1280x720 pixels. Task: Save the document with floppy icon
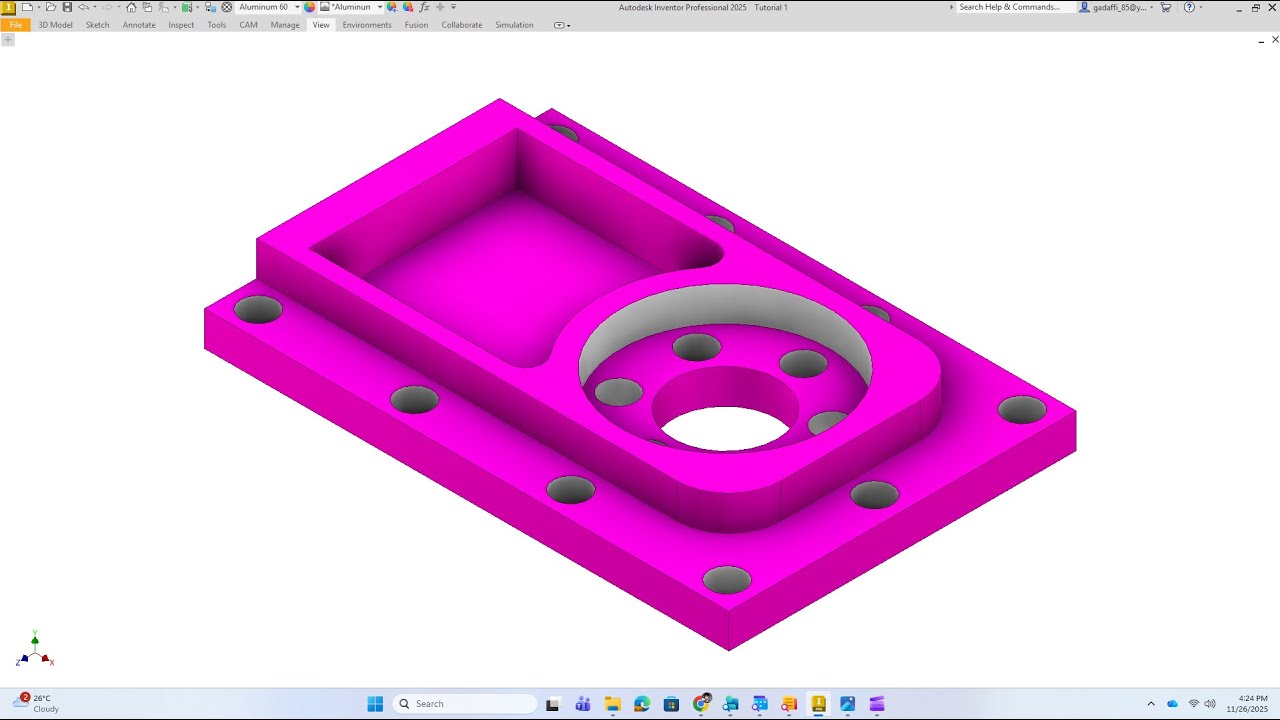click(x=67, y=7)
